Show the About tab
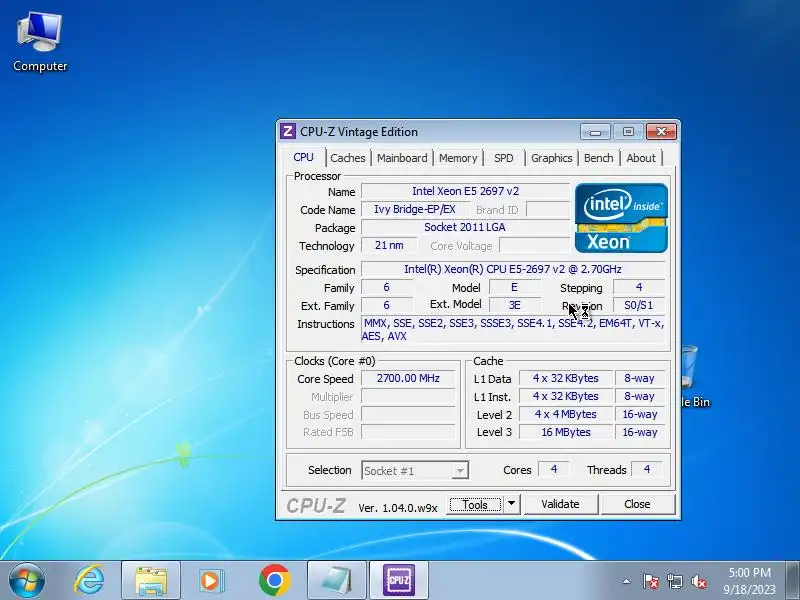The height and width of the screenshot is (600, 800). click(641, 158)
